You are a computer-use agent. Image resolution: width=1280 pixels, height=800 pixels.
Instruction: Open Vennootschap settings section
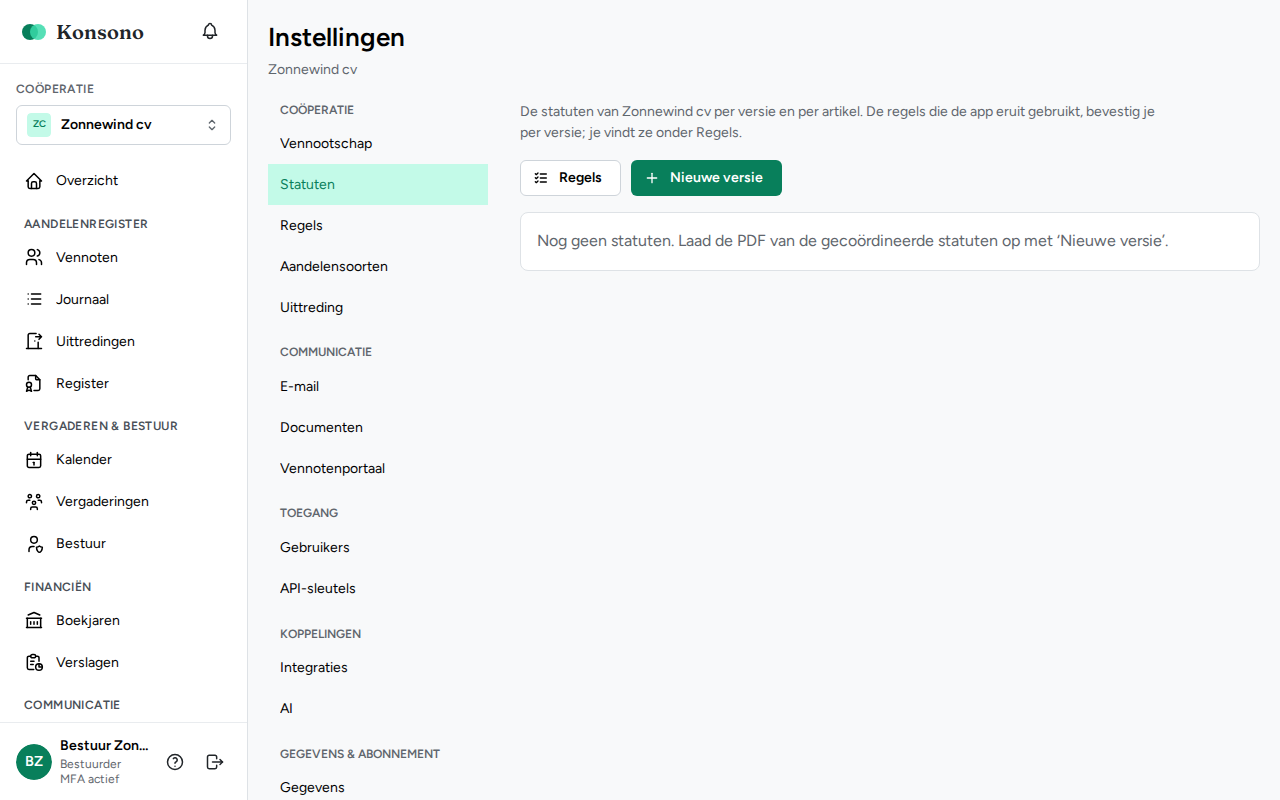click(378, 144)
